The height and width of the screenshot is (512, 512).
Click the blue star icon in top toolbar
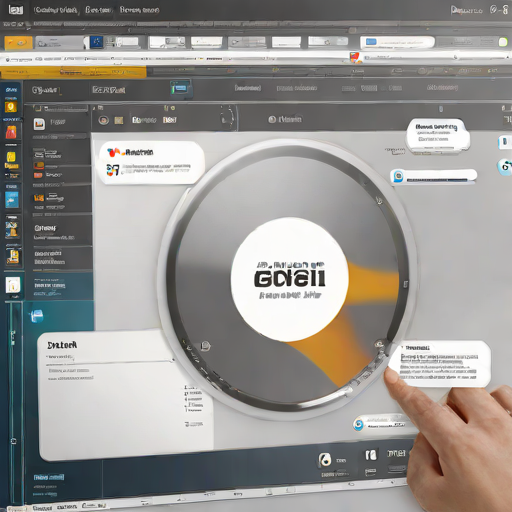click(97, 42)
